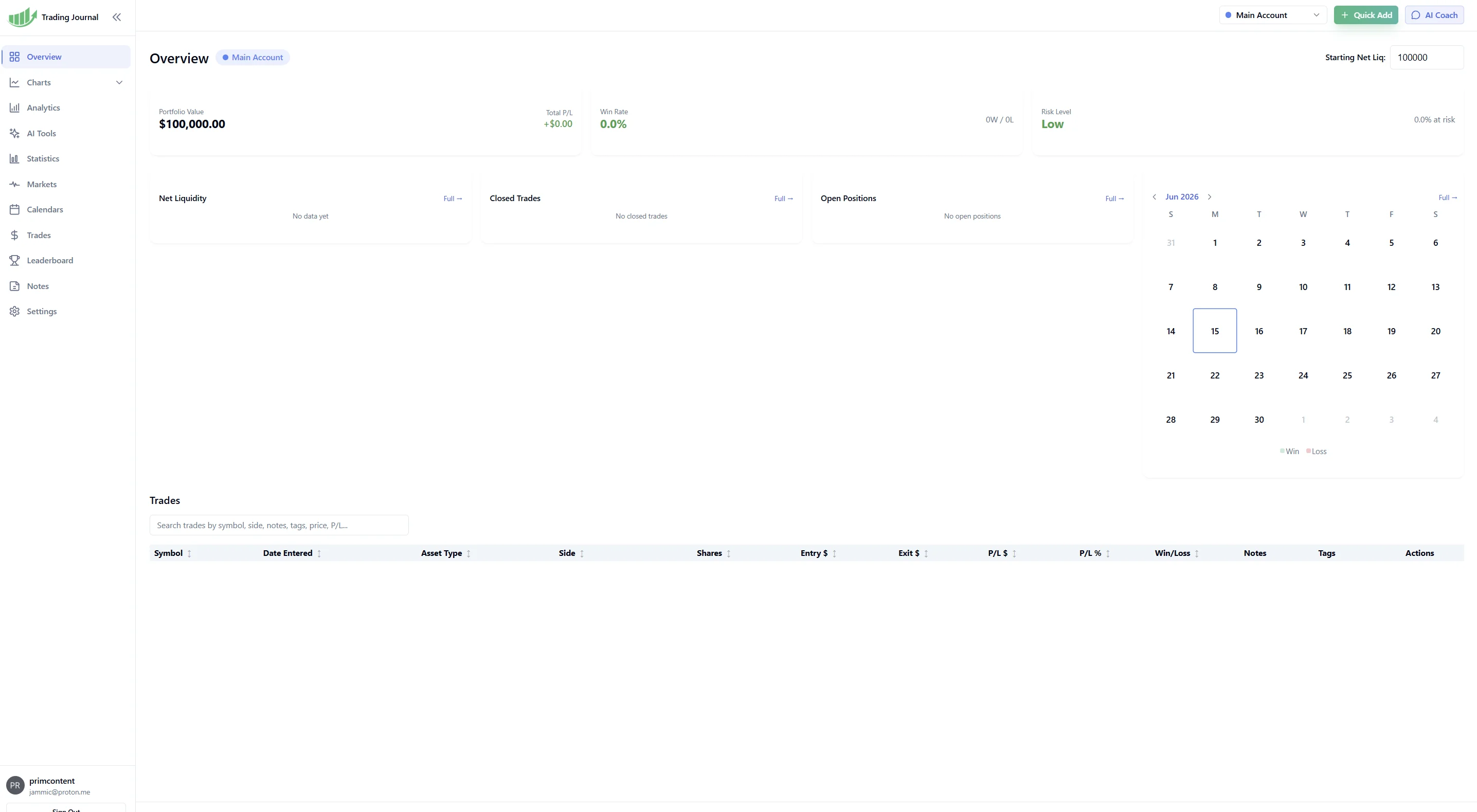
Task: Open the Analytics page
Action: point(66,108)
